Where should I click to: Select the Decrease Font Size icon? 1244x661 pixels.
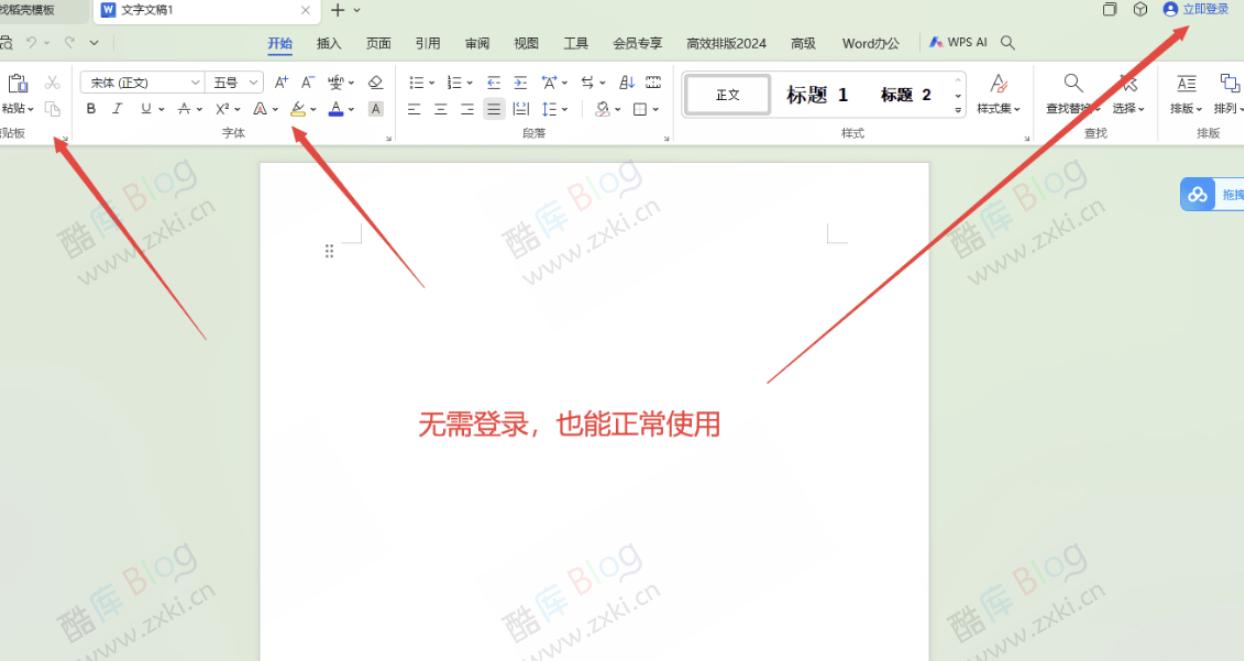point(307,81)
